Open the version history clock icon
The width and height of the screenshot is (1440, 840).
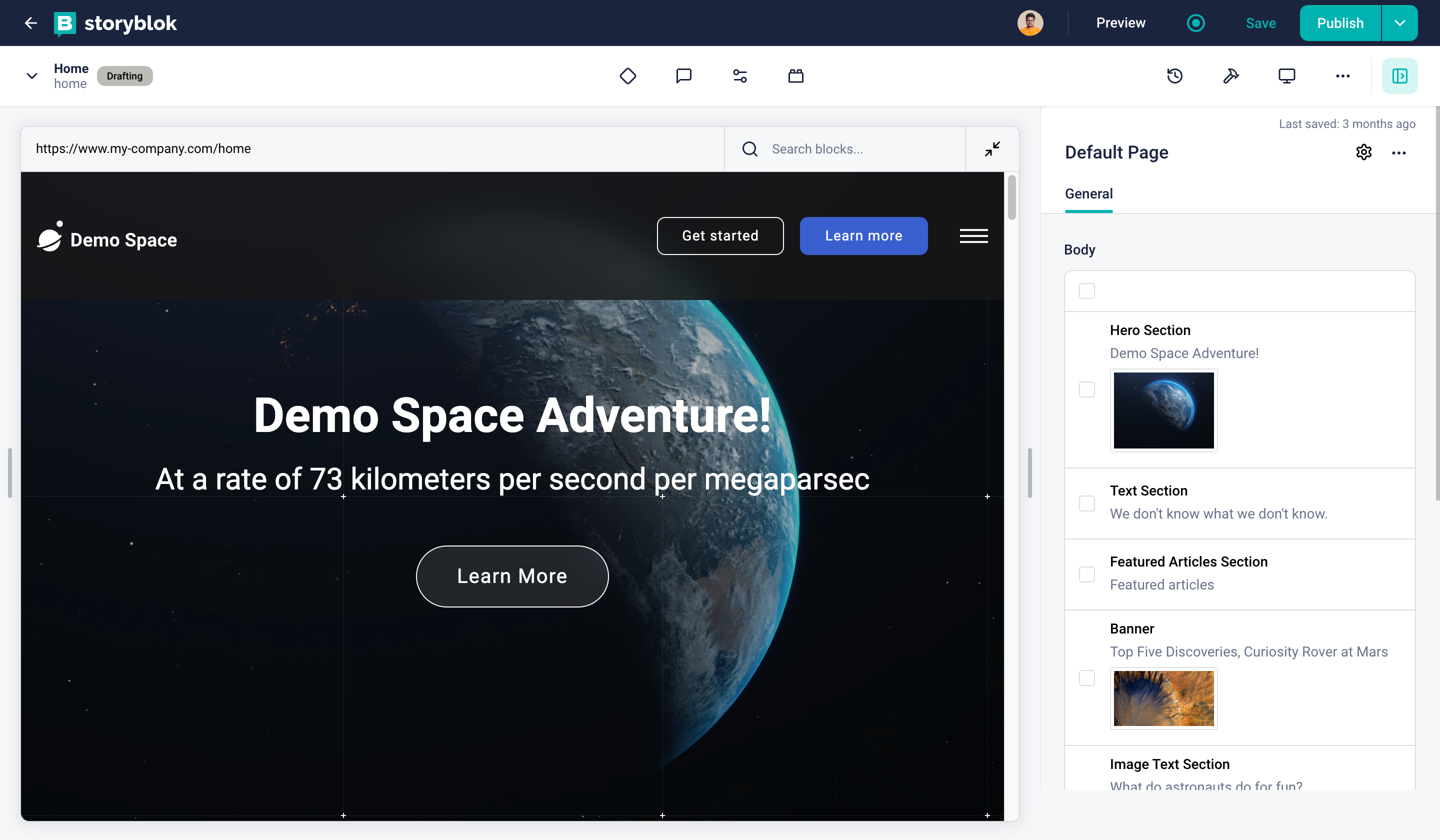pos(1175,76)
